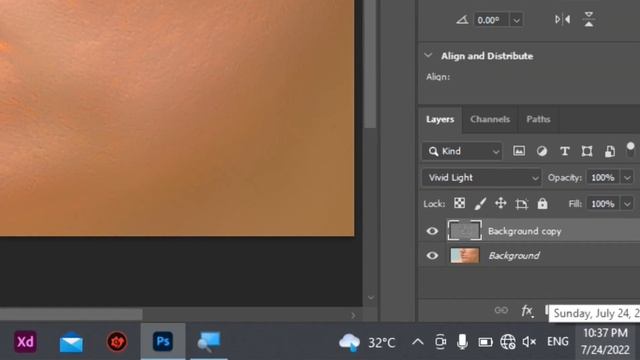Click the Opacity 100% value field

(x=603, y=178)
